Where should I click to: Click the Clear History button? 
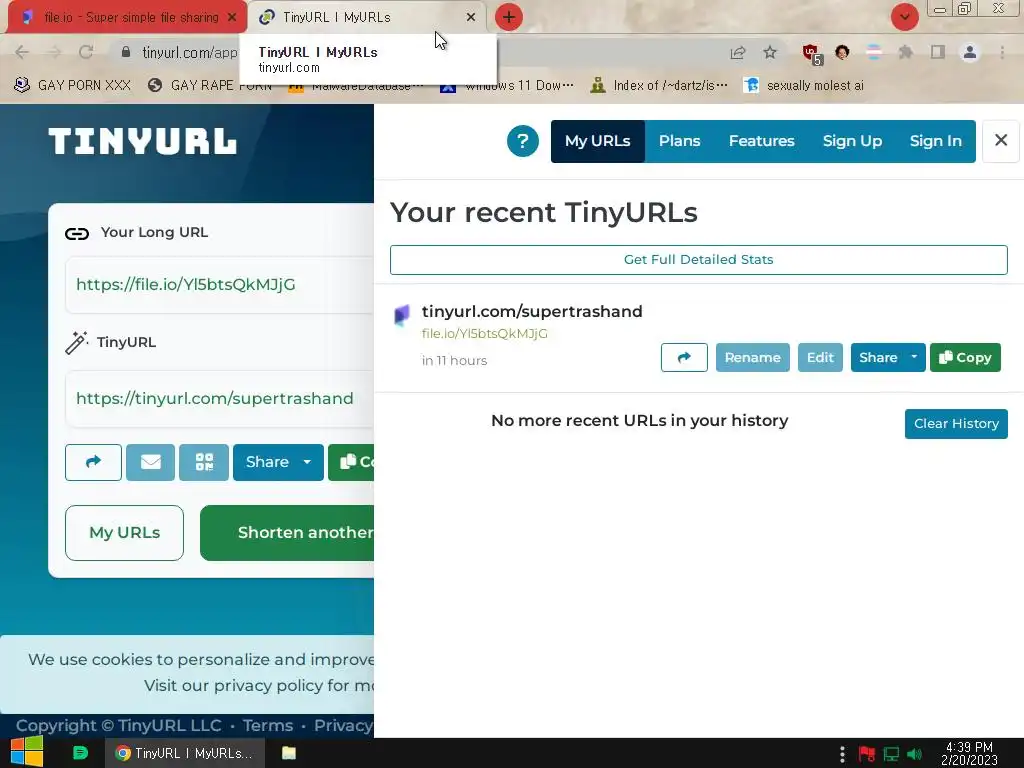(x=956, y=424)
